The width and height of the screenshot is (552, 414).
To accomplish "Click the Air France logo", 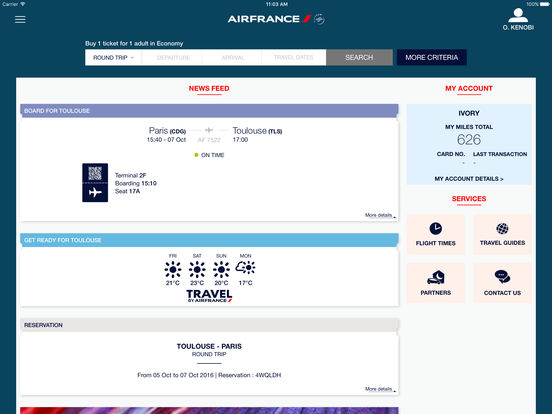I will 269,19.
